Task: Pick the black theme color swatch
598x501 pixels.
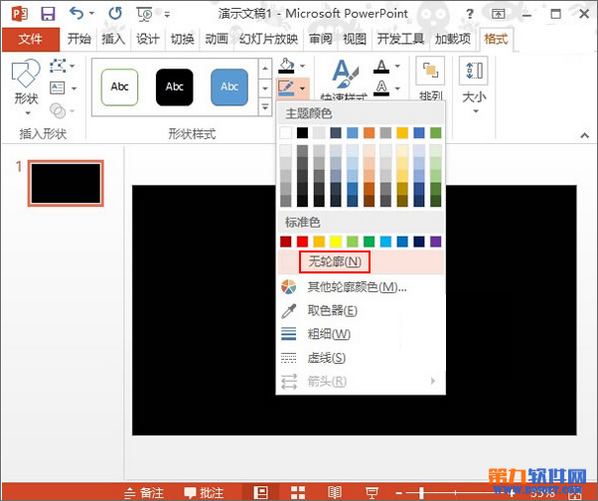Action: pos(302,133)
